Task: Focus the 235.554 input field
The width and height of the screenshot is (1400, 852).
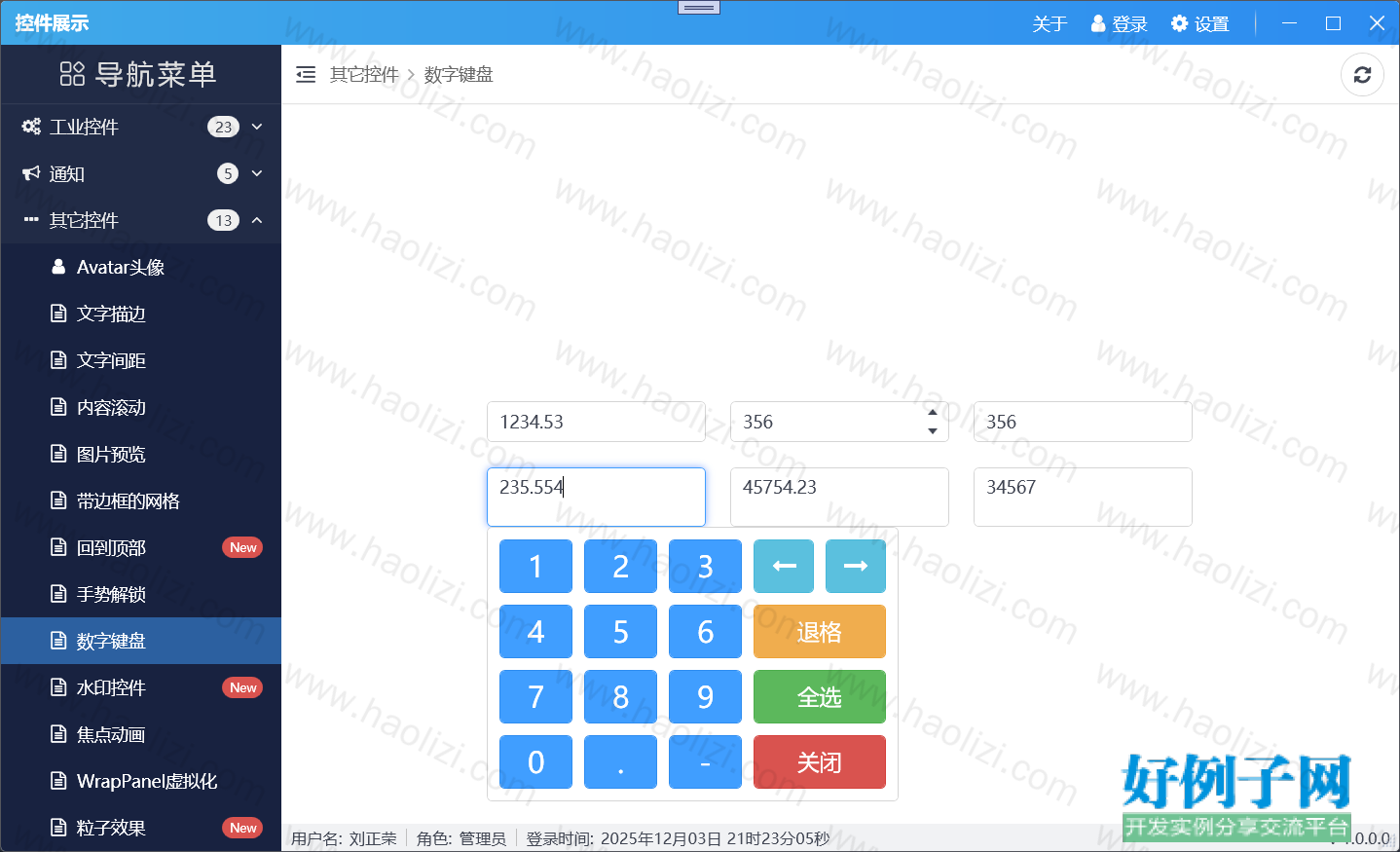Action: (596, 497)
